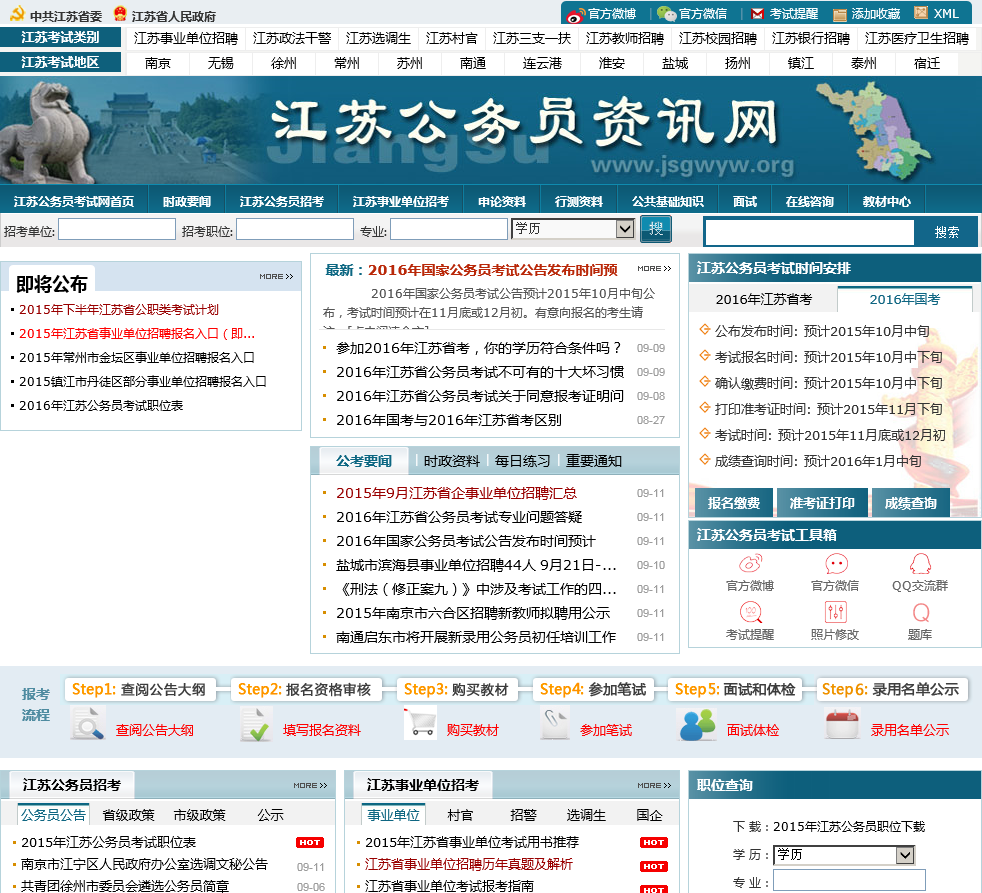Click the paperclip document icon for 参加笔试
982x893 pixels.
(554, 724)
